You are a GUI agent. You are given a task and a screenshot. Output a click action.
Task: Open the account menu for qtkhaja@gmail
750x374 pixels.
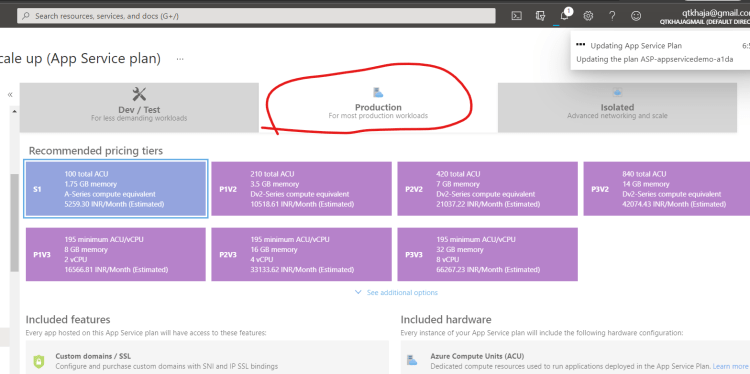pos(704,17)
